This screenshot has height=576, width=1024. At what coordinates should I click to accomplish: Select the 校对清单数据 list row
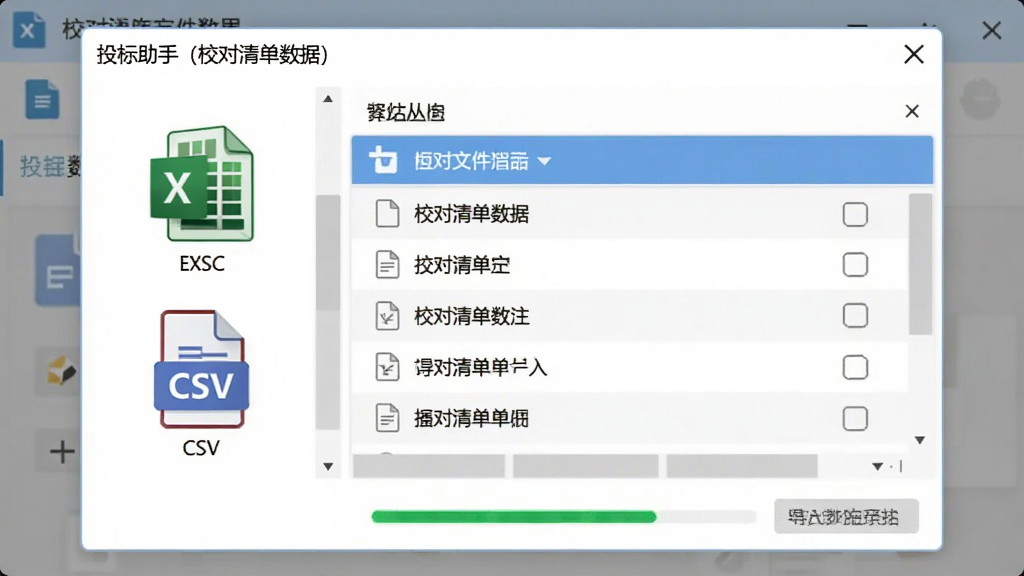click(630, 214)
